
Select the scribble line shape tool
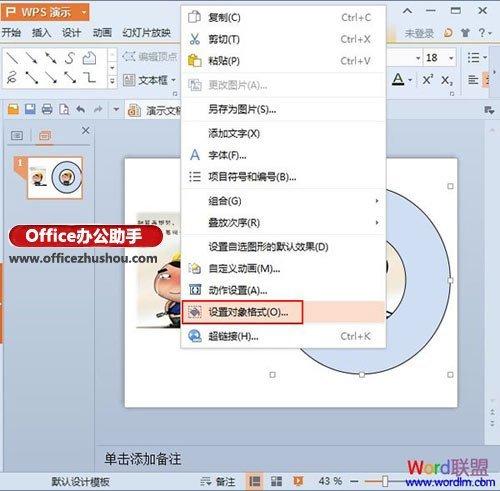tap(12, 77)
